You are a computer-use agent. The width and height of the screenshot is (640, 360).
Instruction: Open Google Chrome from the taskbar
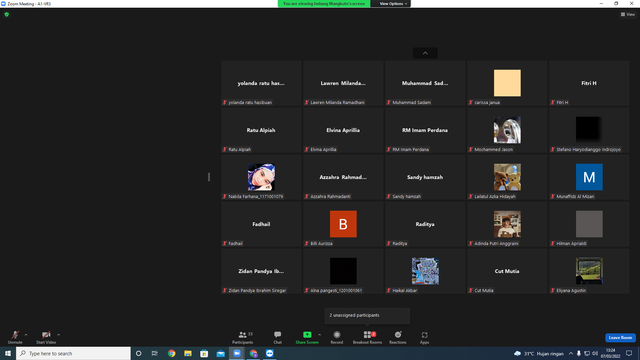171,353
